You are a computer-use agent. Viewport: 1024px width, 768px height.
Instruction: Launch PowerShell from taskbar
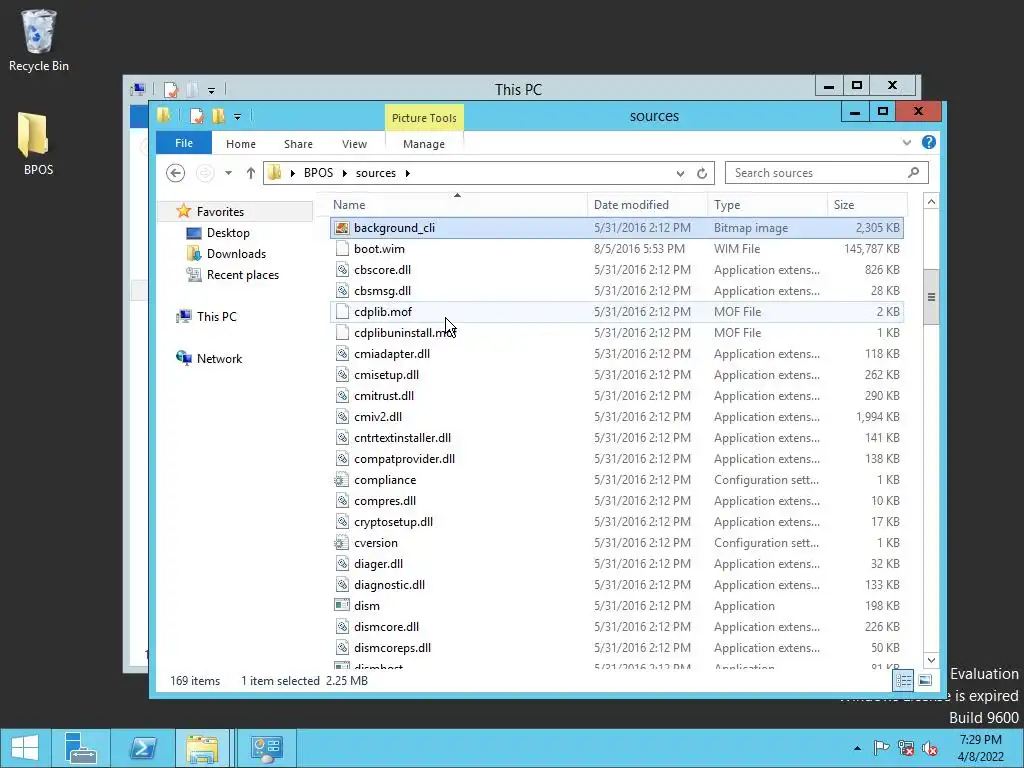click(x=142, y=748)
